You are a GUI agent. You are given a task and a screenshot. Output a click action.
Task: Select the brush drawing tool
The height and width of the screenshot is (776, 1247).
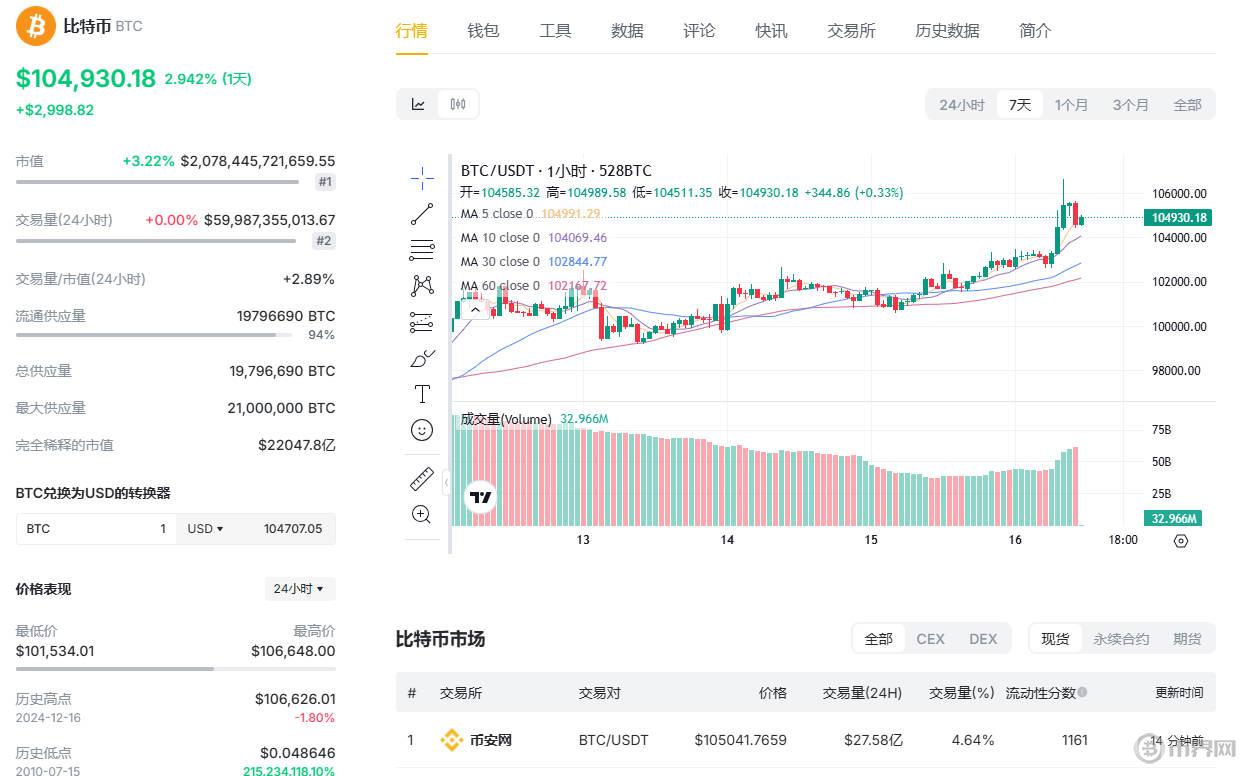coord(422,358)
